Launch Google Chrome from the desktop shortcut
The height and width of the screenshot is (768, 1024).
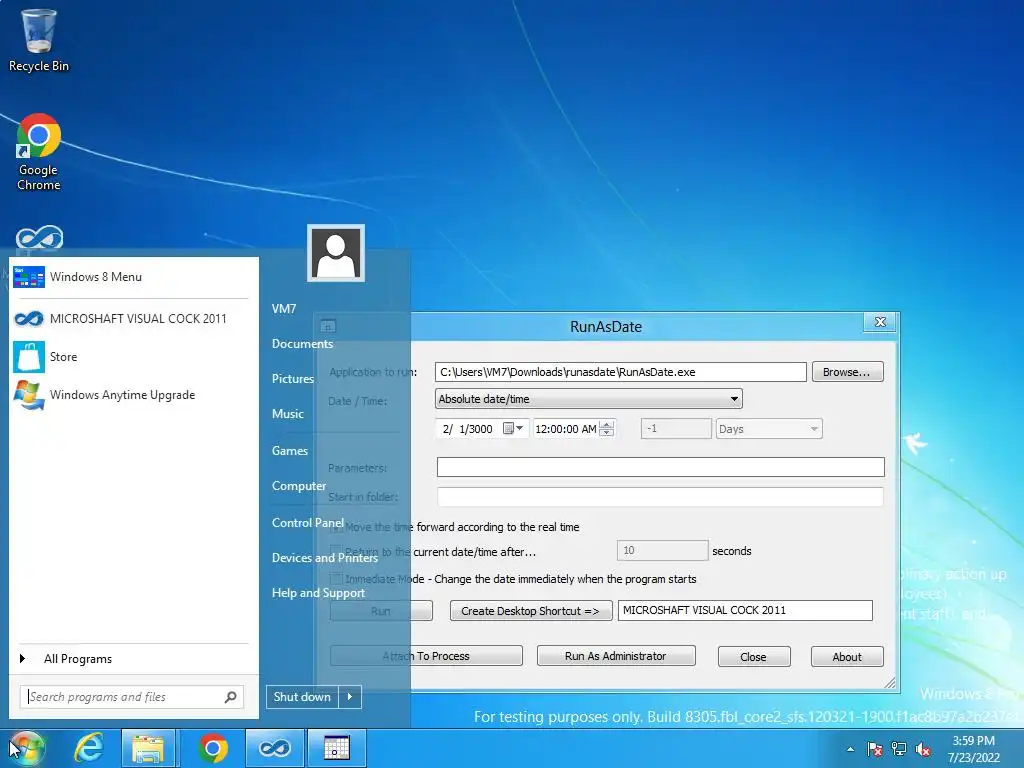click(39, 153)
